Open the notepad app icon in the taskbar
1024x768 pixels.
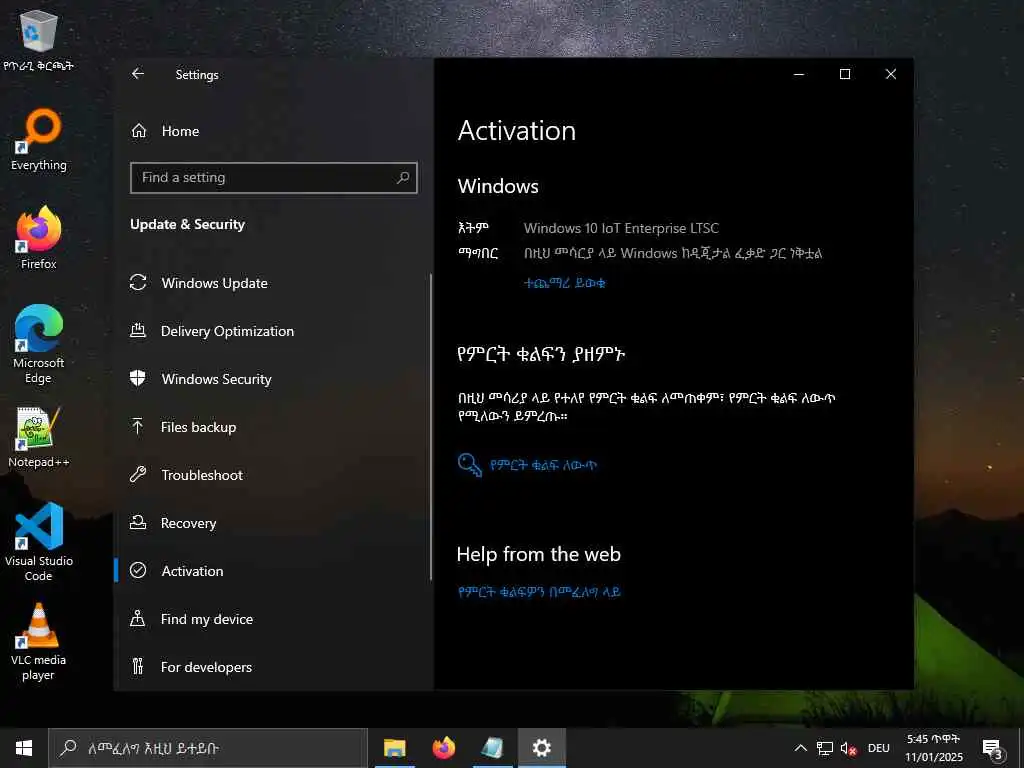click(x=492, y=748)
